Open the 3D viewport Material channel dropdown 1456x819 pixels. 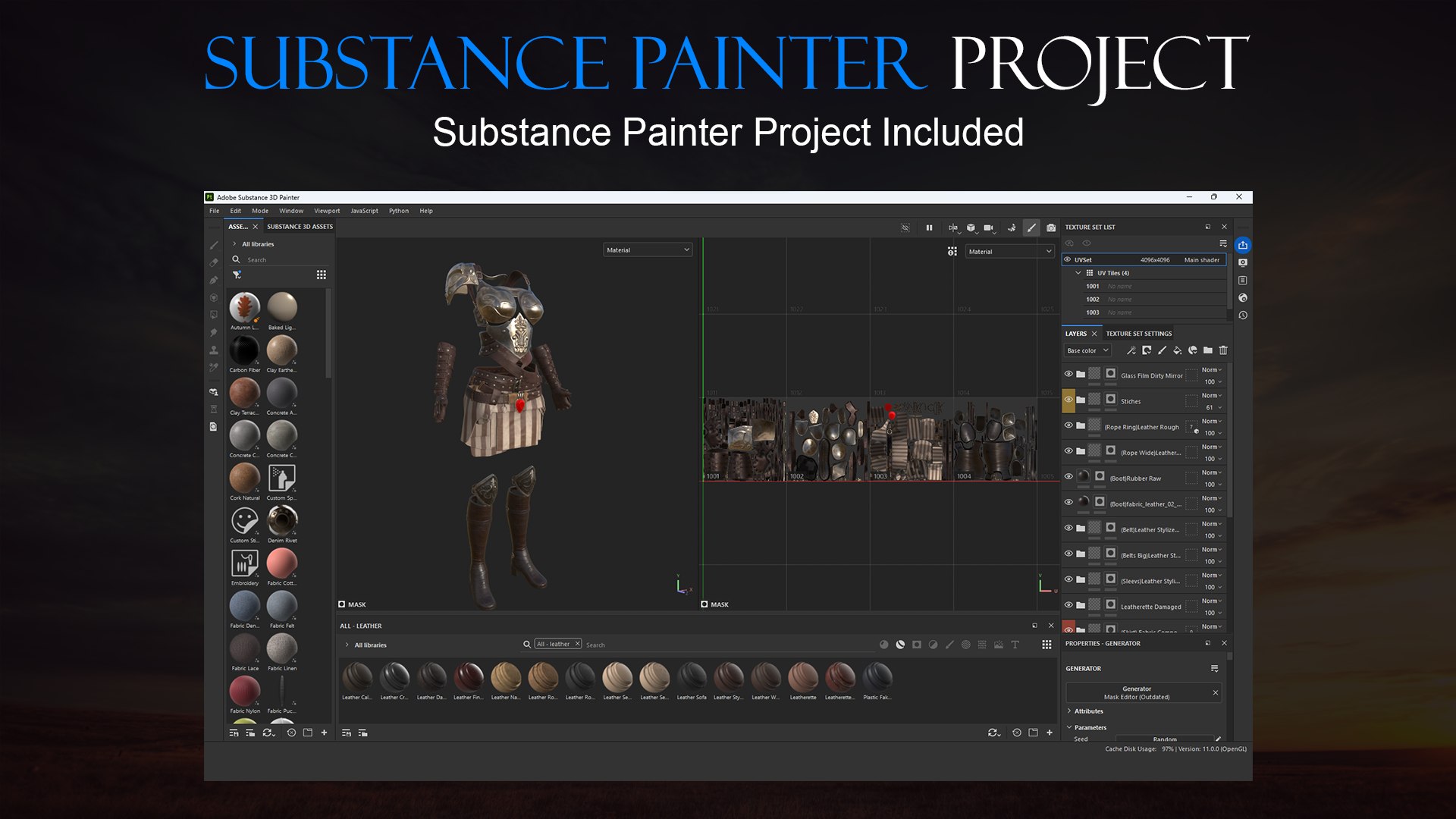[648, 250]
